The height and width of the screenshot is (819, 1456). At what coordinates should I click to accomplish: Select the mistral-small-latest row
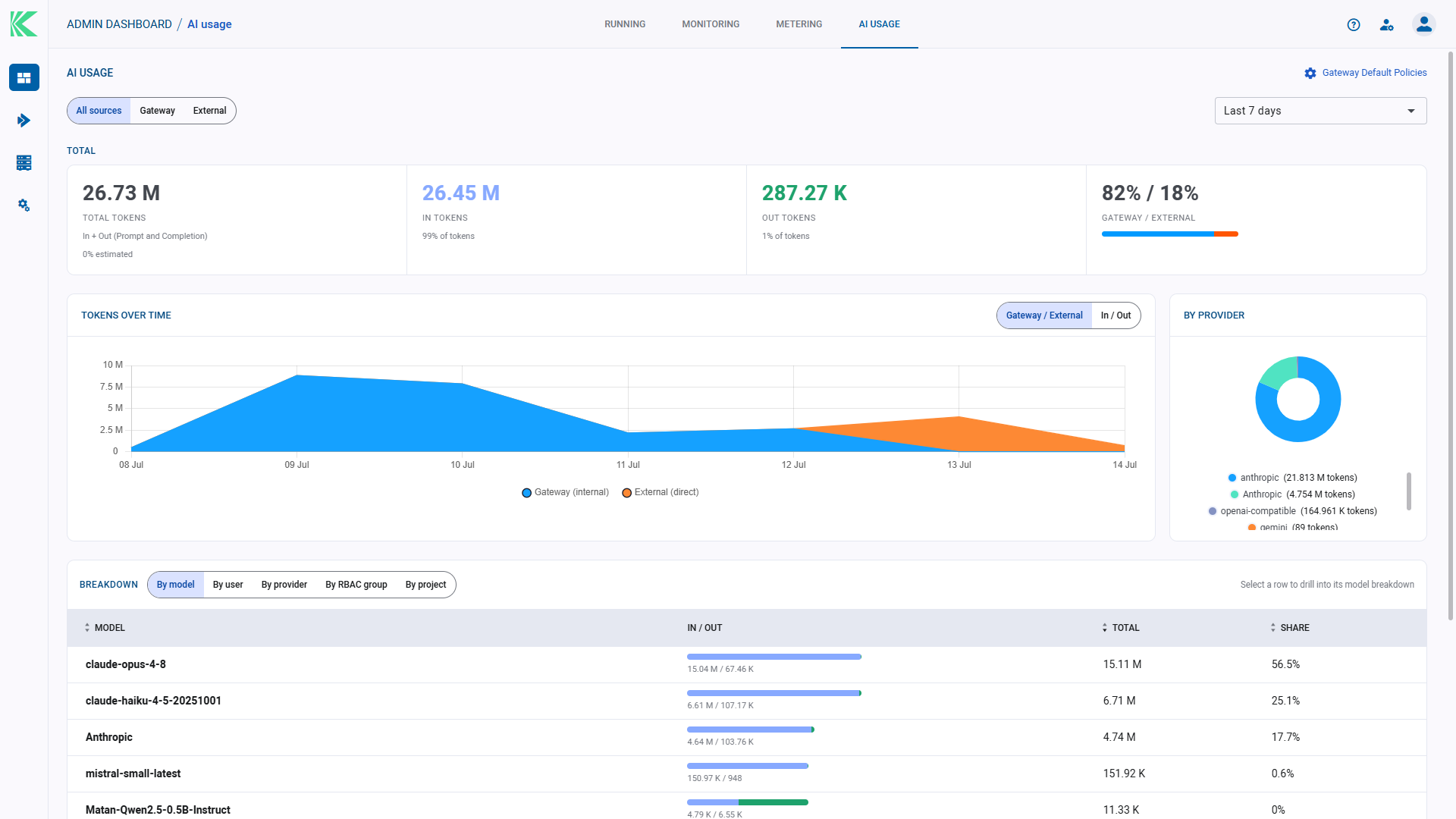pyautogui.click(x=746, y=773)
